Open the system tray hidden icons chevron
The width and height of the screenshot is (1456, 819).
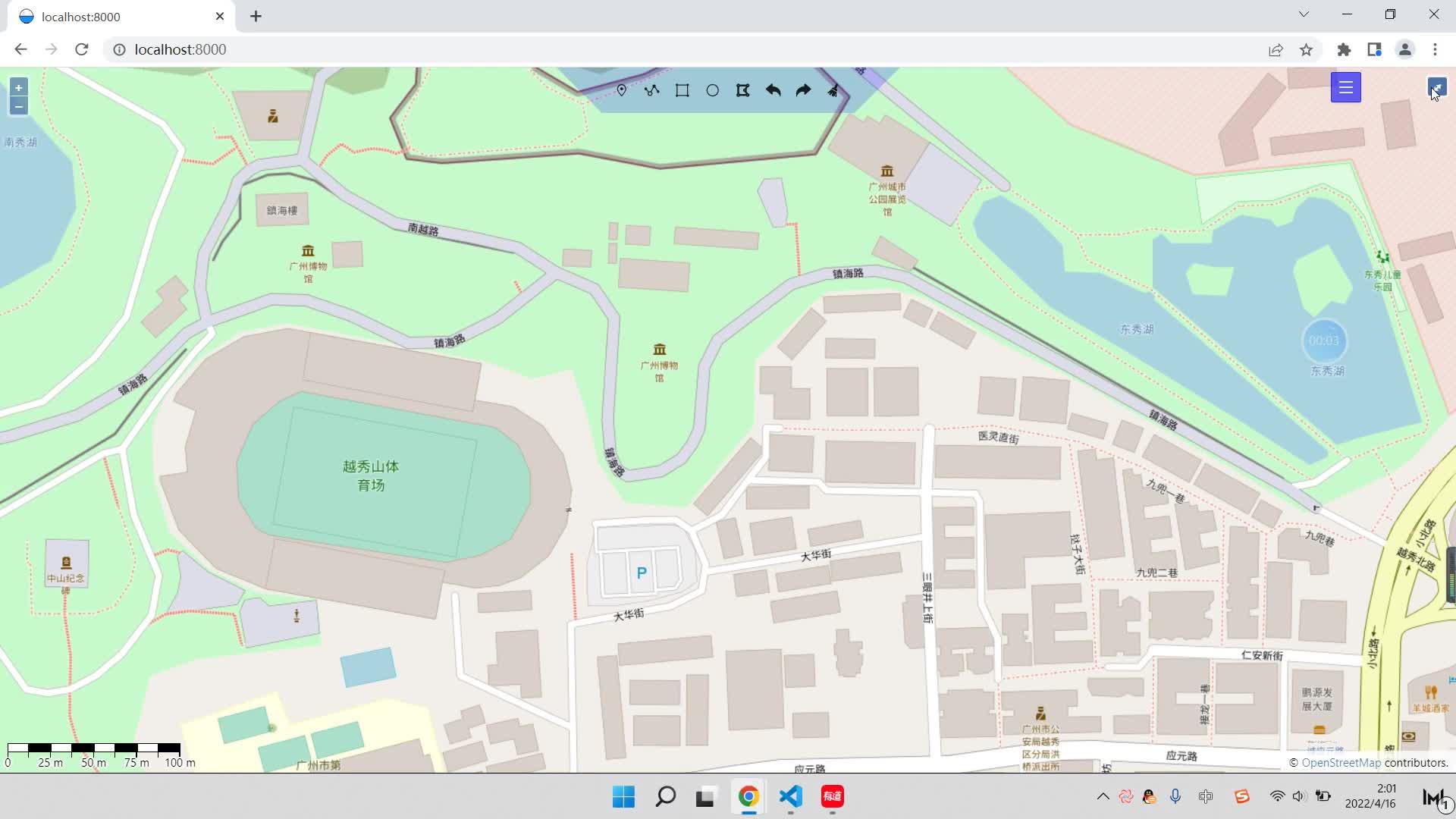point(1102,796)
